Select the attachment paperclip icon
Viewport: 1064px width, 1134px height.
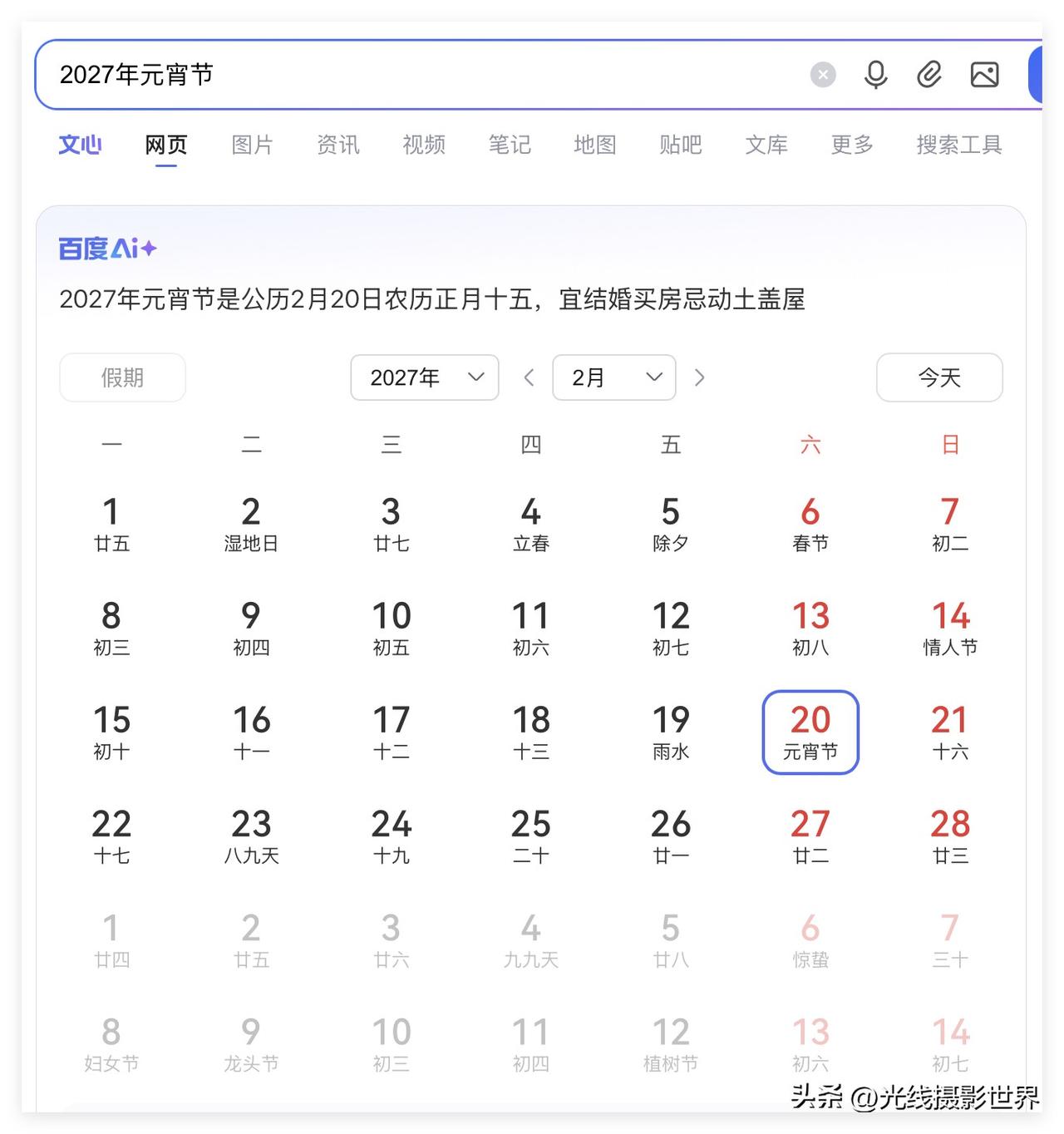pyautogui.click(x=929, y=74)
